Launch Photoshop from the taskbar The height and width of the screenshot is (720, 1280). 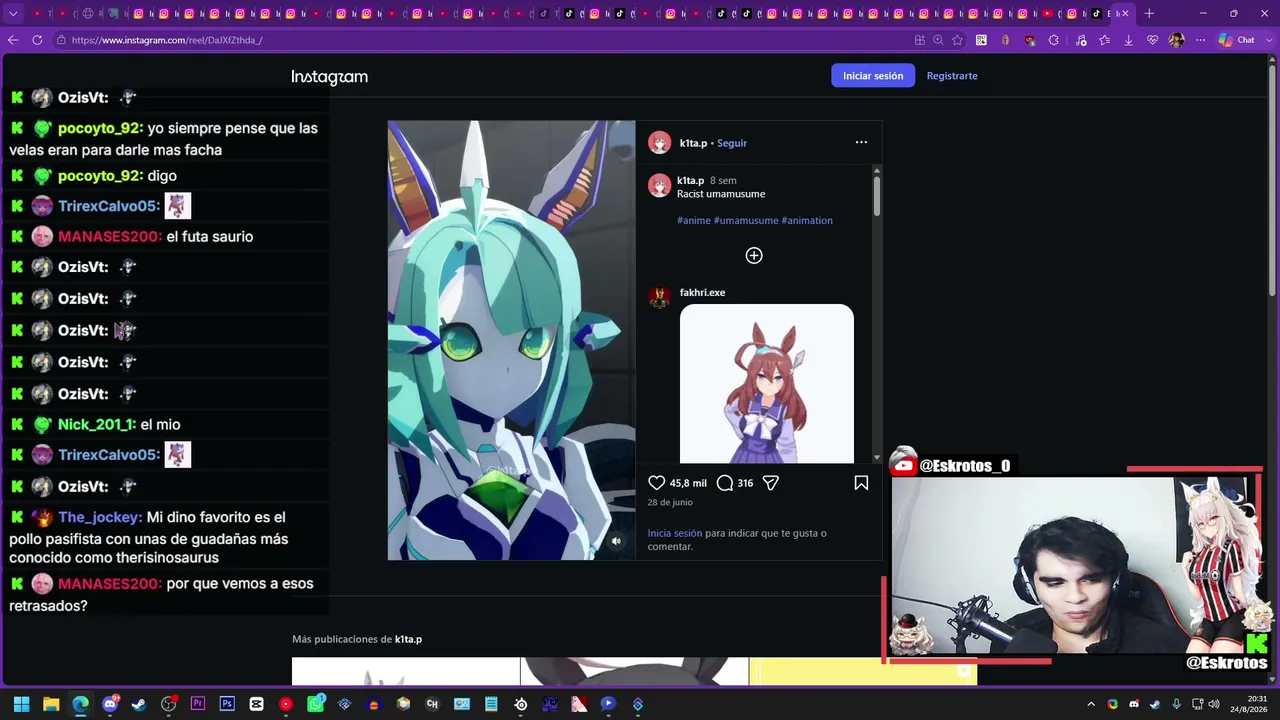(227, 704)
